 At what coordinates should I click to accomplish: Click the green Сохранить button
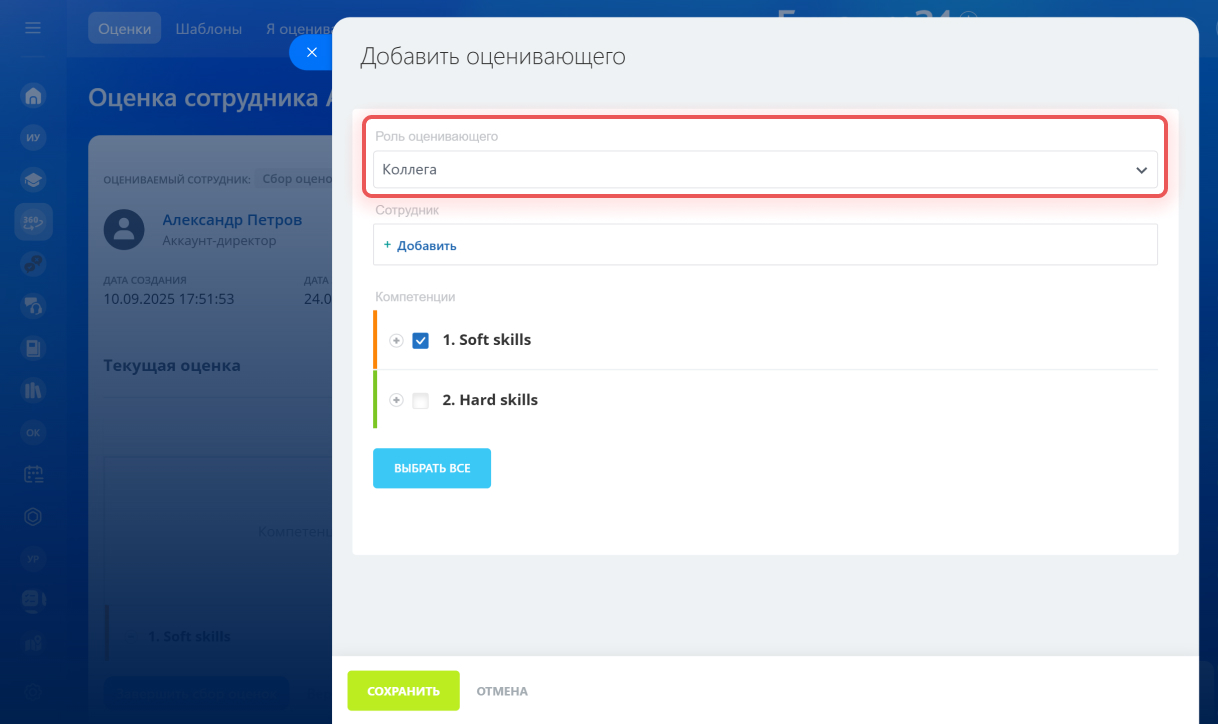403,691
